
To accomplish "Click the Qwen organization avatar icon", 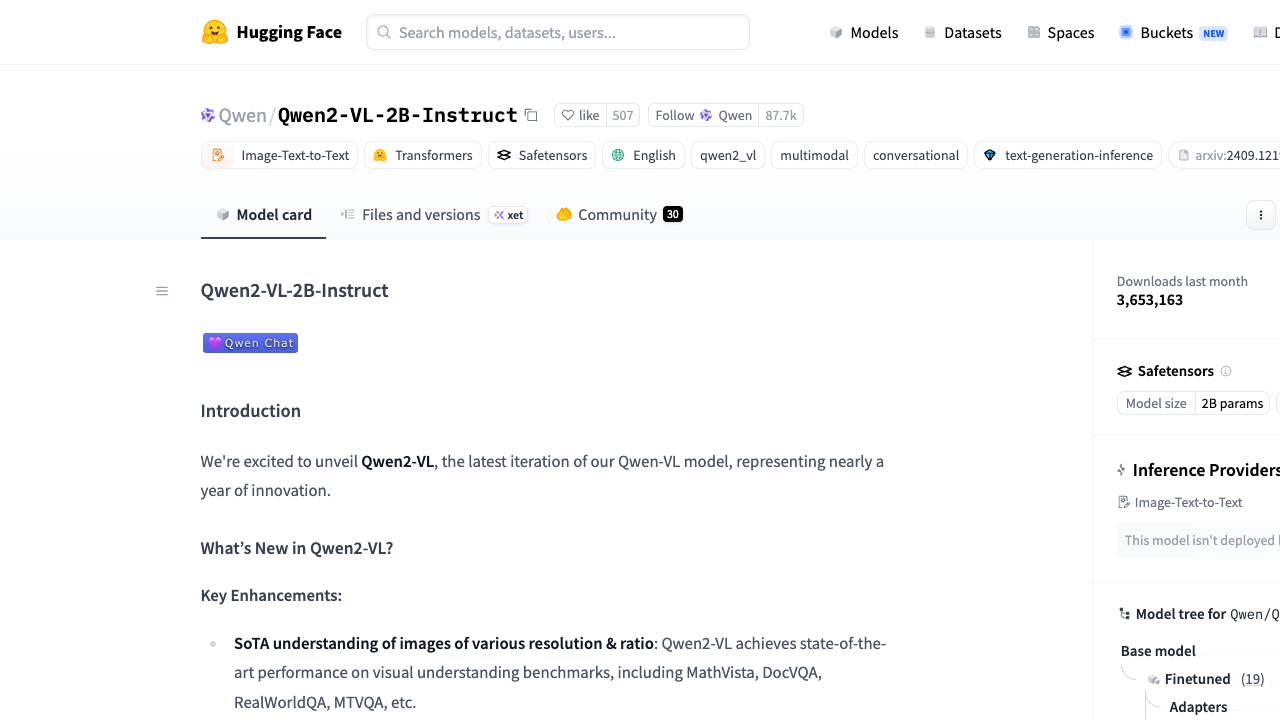I will point(208,115).
